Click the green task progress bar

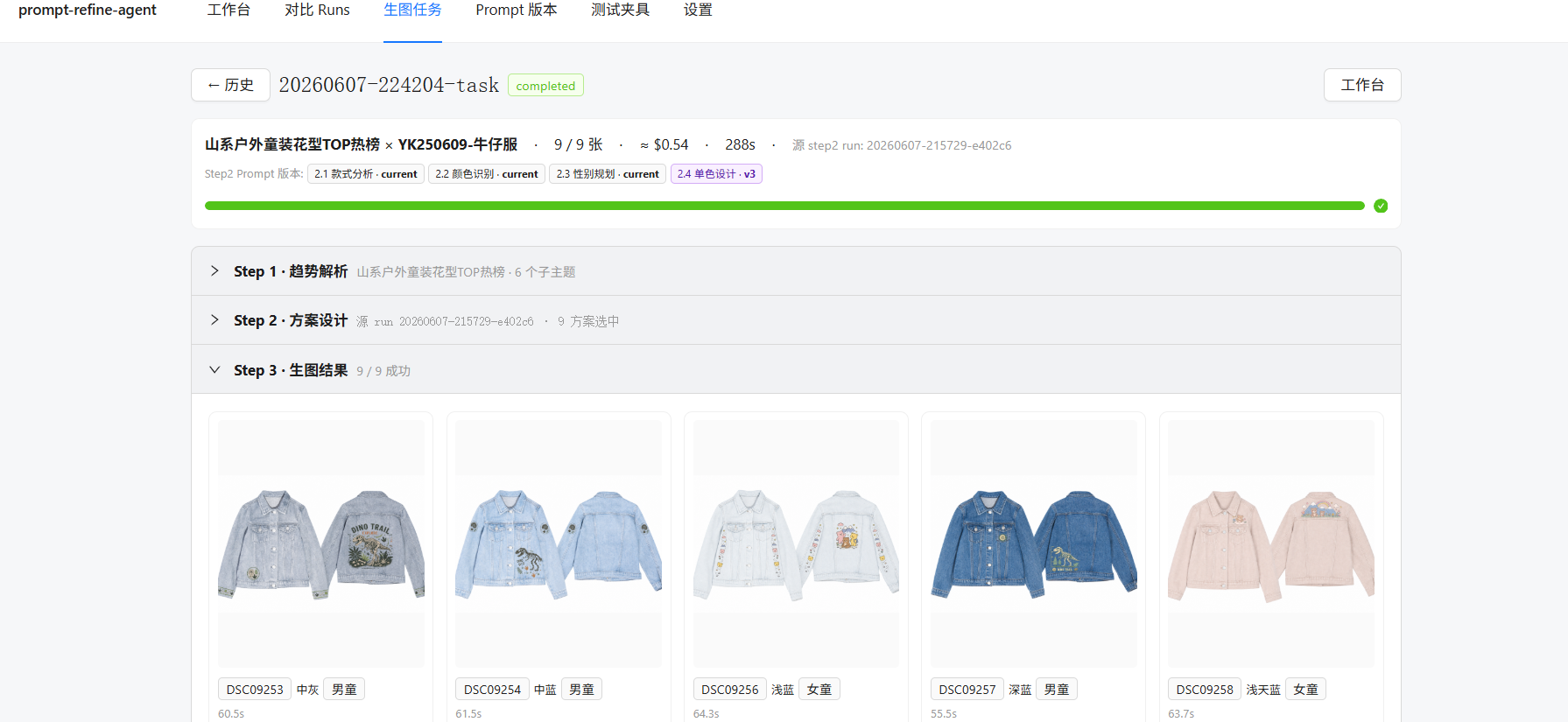point(784,206)
